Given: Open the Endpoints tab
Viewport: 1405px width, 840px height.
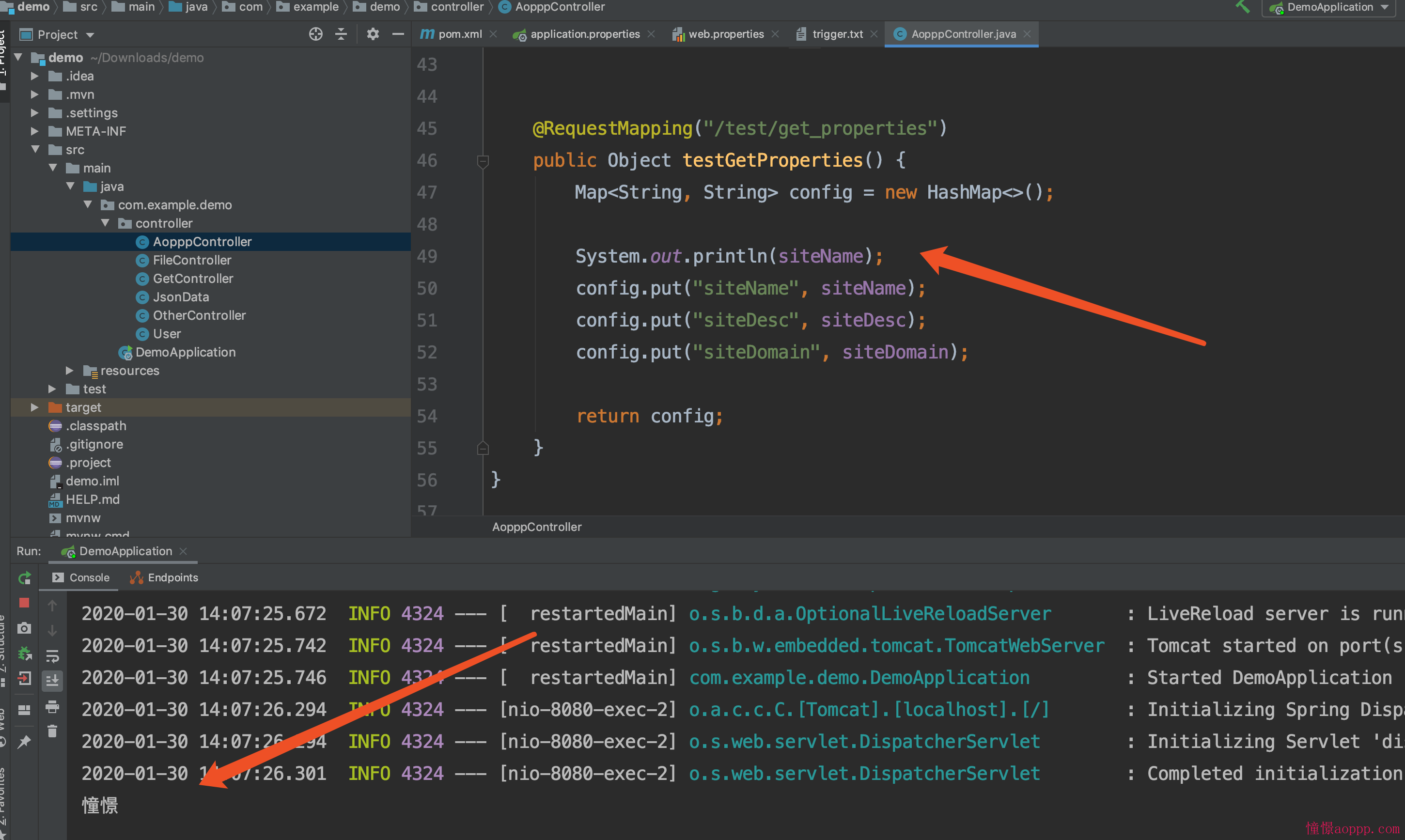Looking at the screenshot, I should coord(164,577).
